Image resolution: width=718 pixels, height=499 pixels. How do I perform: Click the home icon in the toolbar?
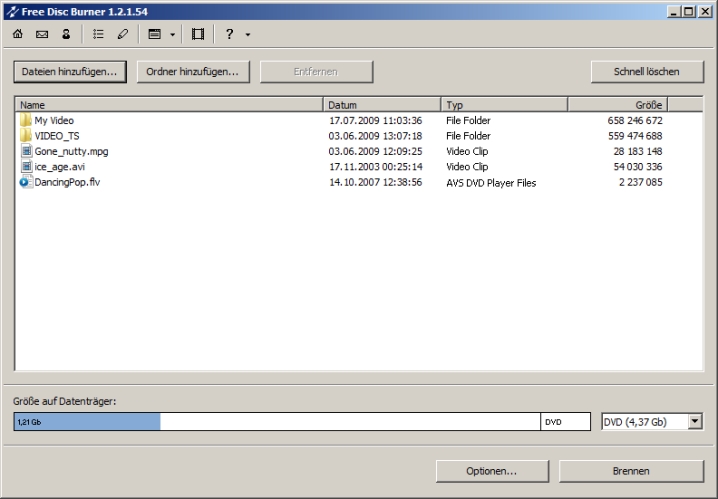coord(18,34)
